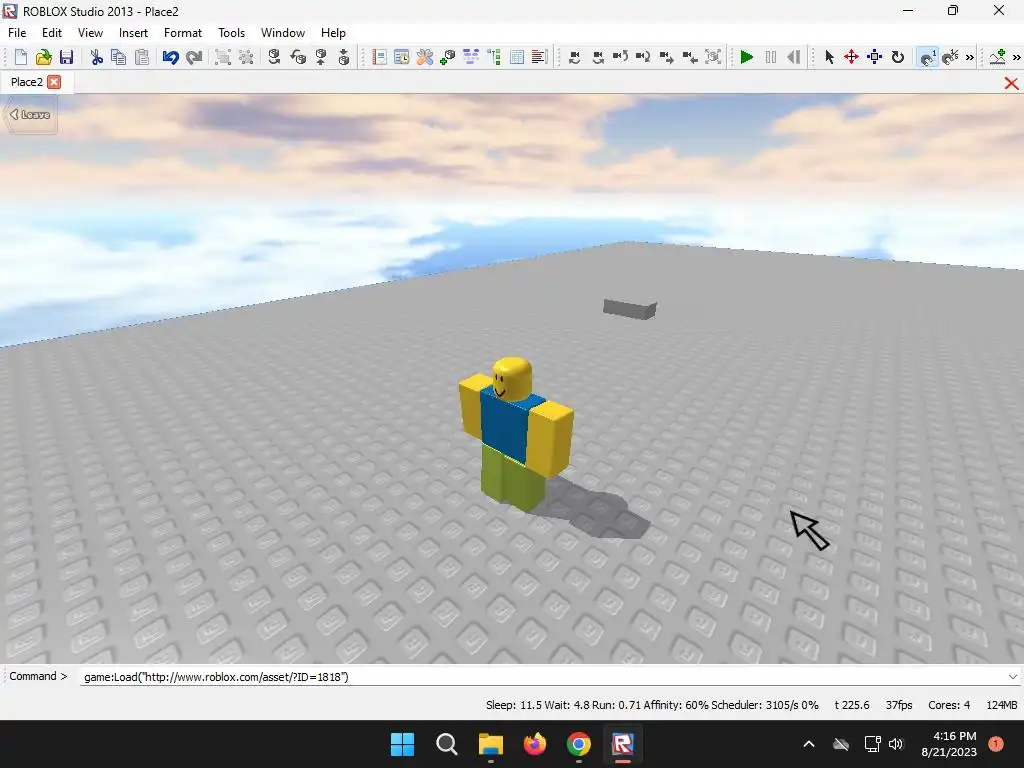Screen dimensions: 1024x768
Task: Click the add terrain icon
Action: (x=997, y=57)
